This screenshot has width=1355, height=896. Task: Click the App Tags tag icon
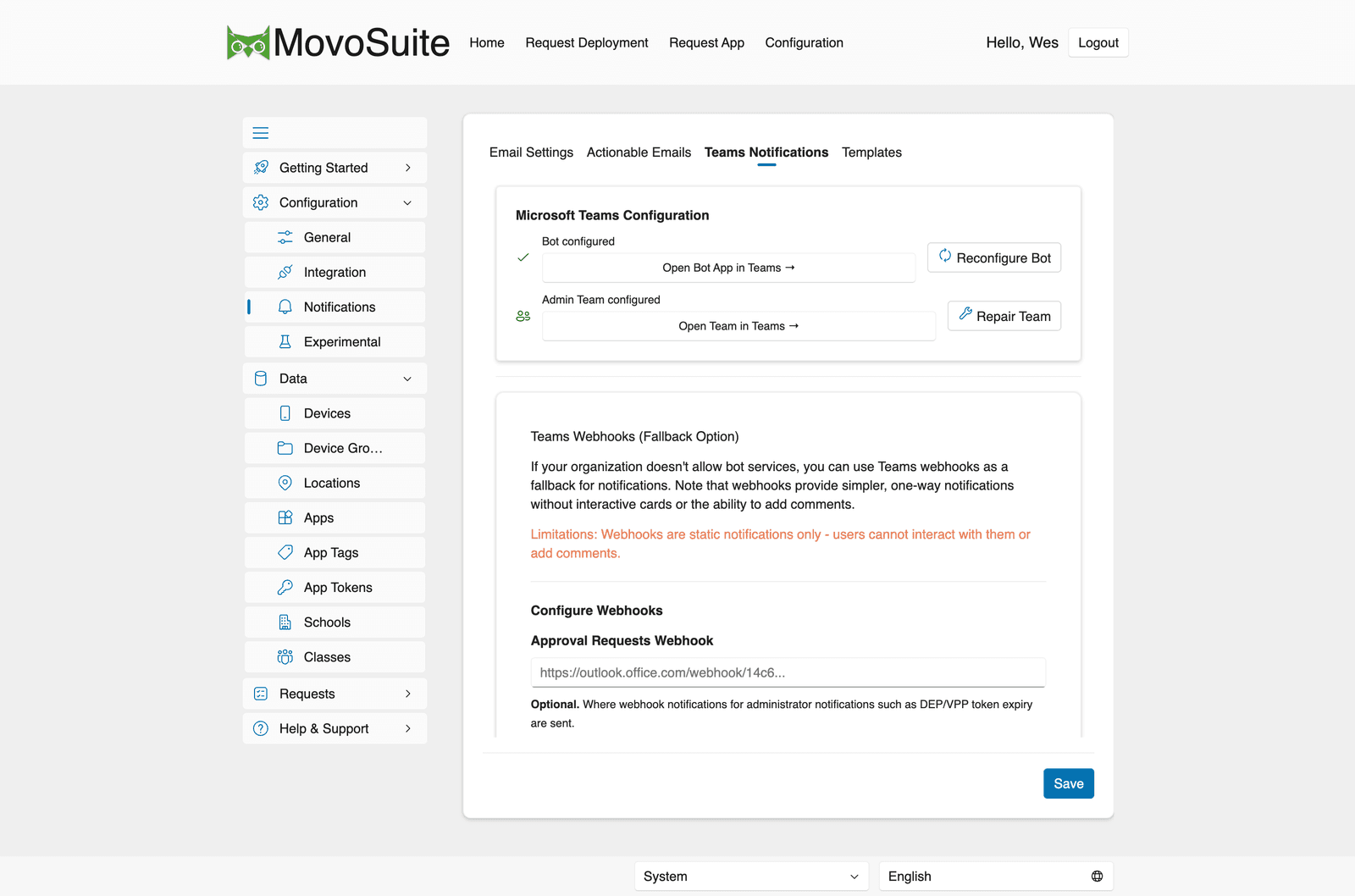285,552
